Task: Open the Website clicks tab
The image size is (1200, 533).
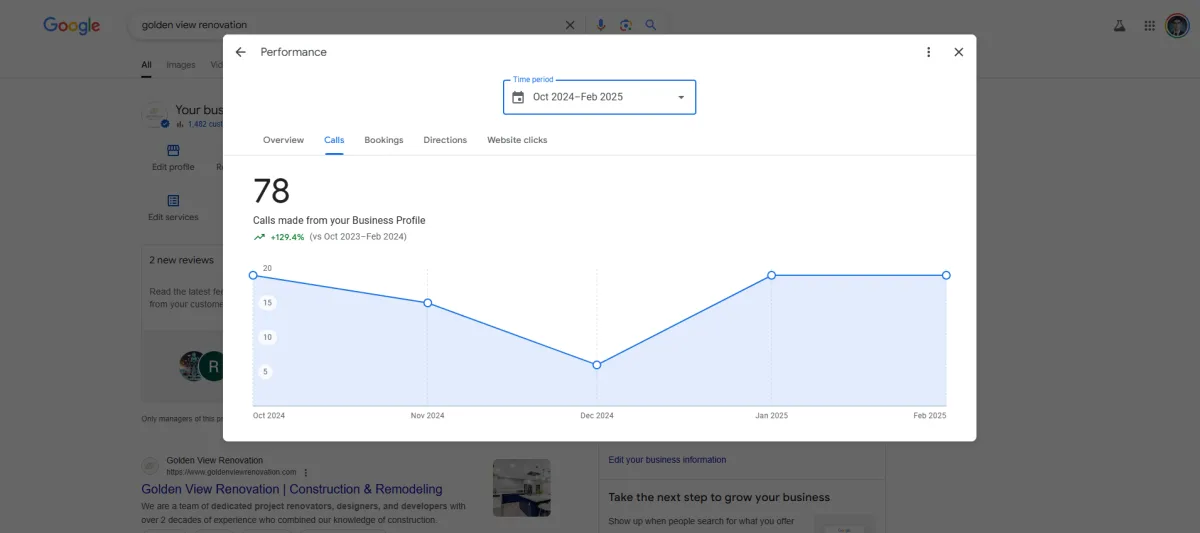Action: pyautogui.click(x=517, y=140)
